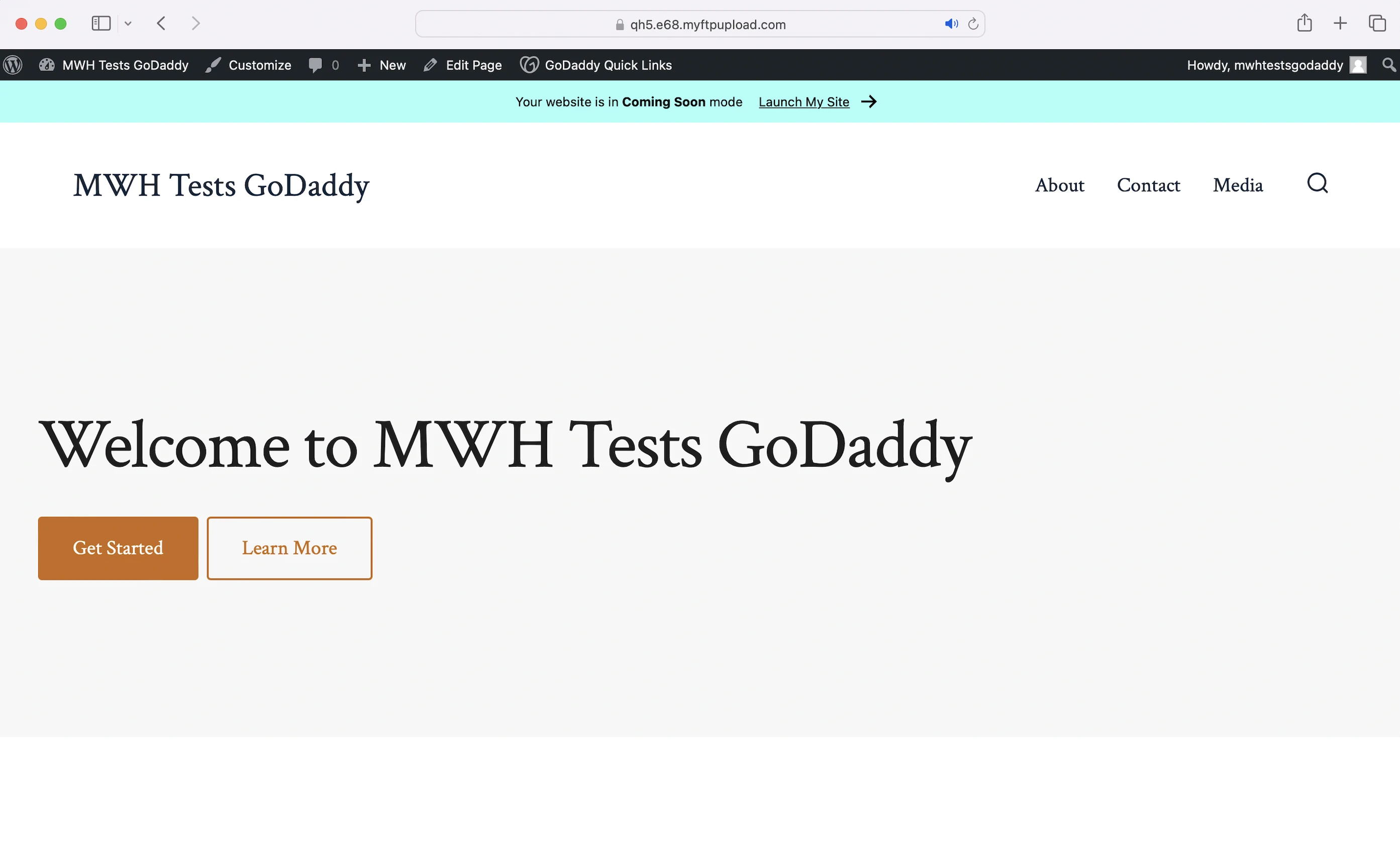This screenshot has height=851, width=1400.
Task: Open Contact in site navigation
Action: [1148, 185]
